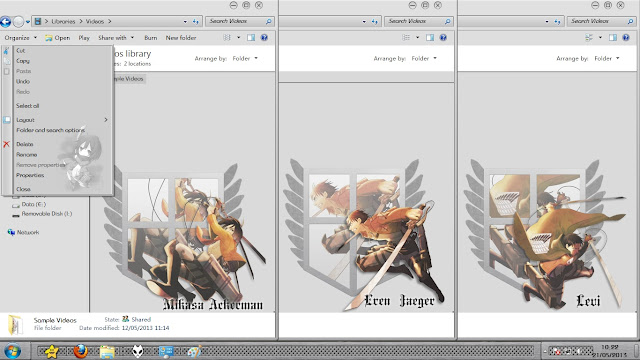The image size is (640, 360).
Task: Click refresh icon beside middle address bar
Action: [x=374, y=21]
